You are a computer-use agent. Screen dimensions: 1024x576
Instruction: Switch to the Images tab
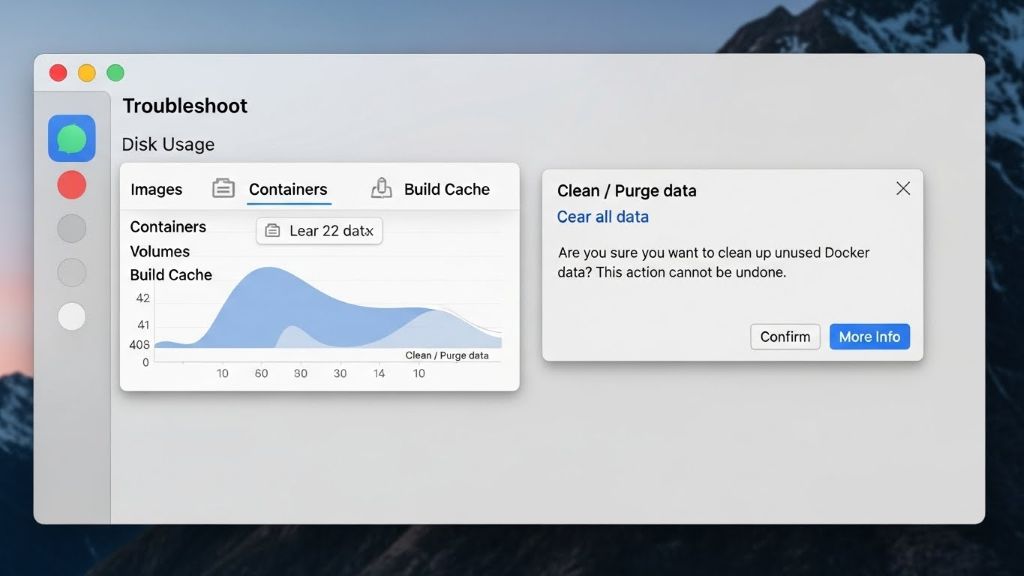coord(155,189)
